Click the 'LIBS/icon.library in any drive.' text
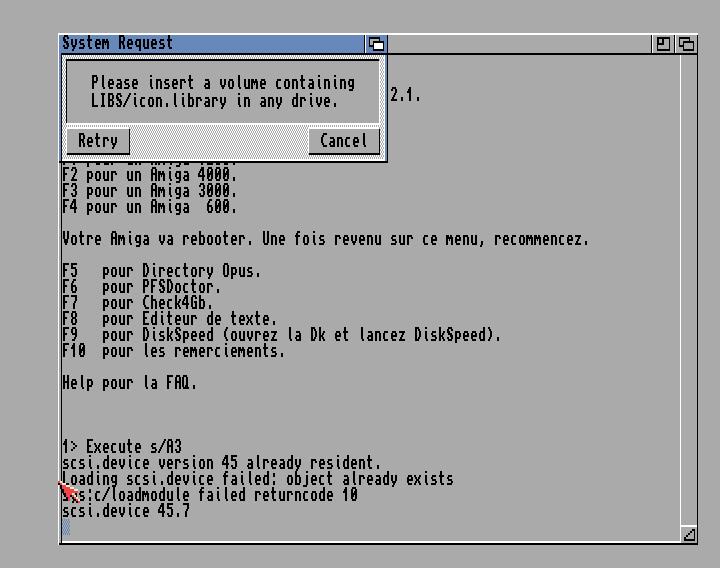The image size is (720, 568). (x=214, y=101)
